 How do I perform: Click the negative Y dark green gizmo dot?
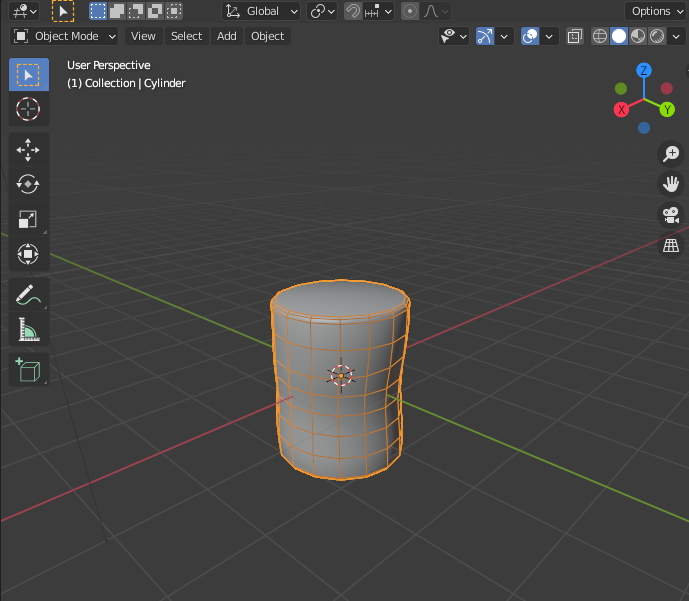click(621, 89)
